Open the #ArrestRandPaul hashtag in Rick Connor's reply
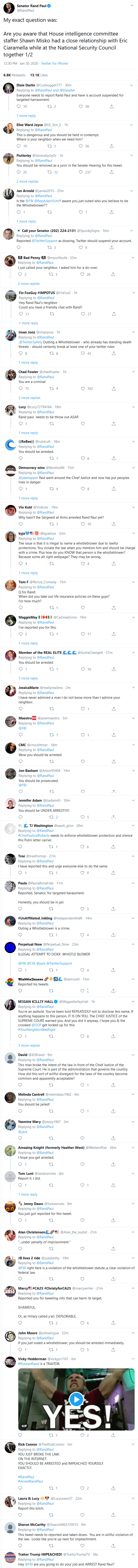Screen dimensions: 138x1568 coord(30,1482)
